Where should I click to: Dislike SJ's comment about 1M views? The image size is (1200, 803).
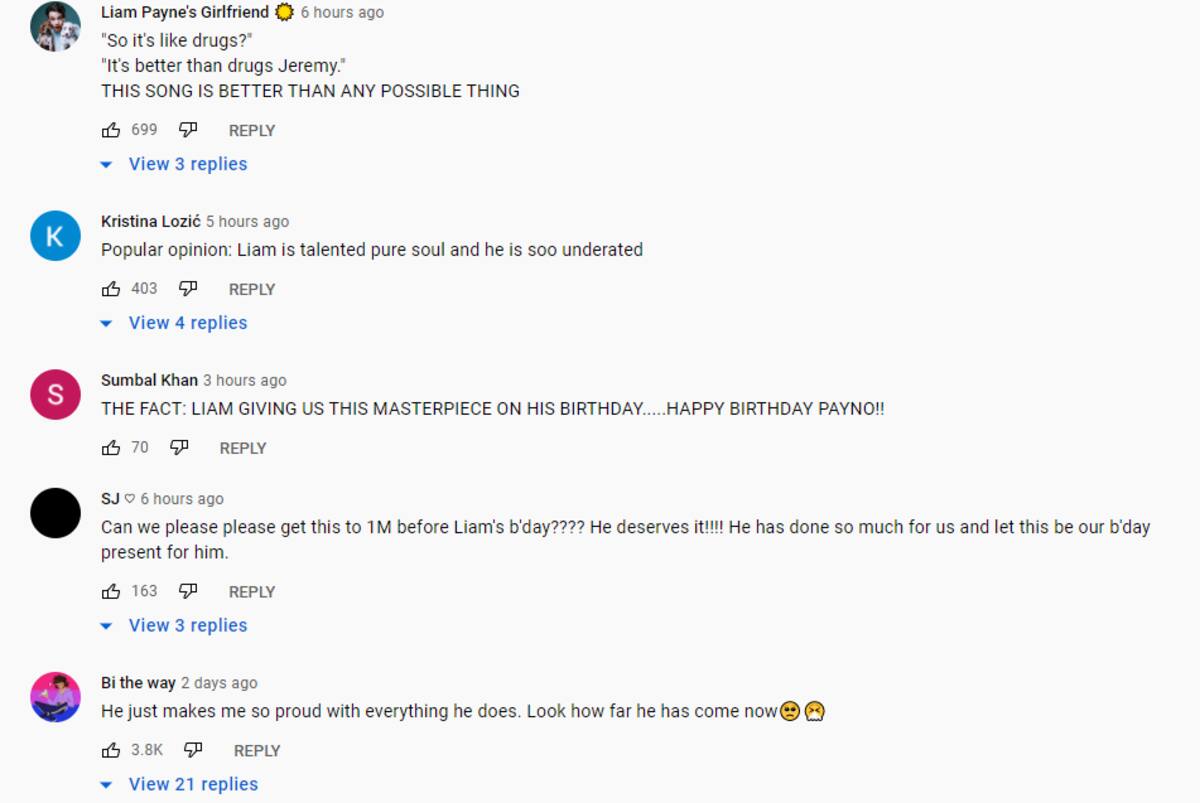pyautogui.click(x=188, y=592)
